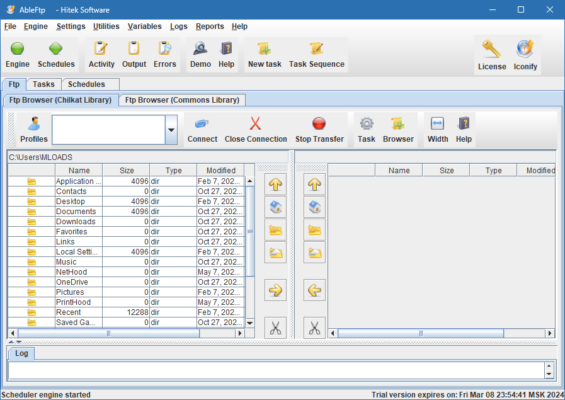Click the Task gear icon
This screenshot has width=565, height=400.
[366, 124]
